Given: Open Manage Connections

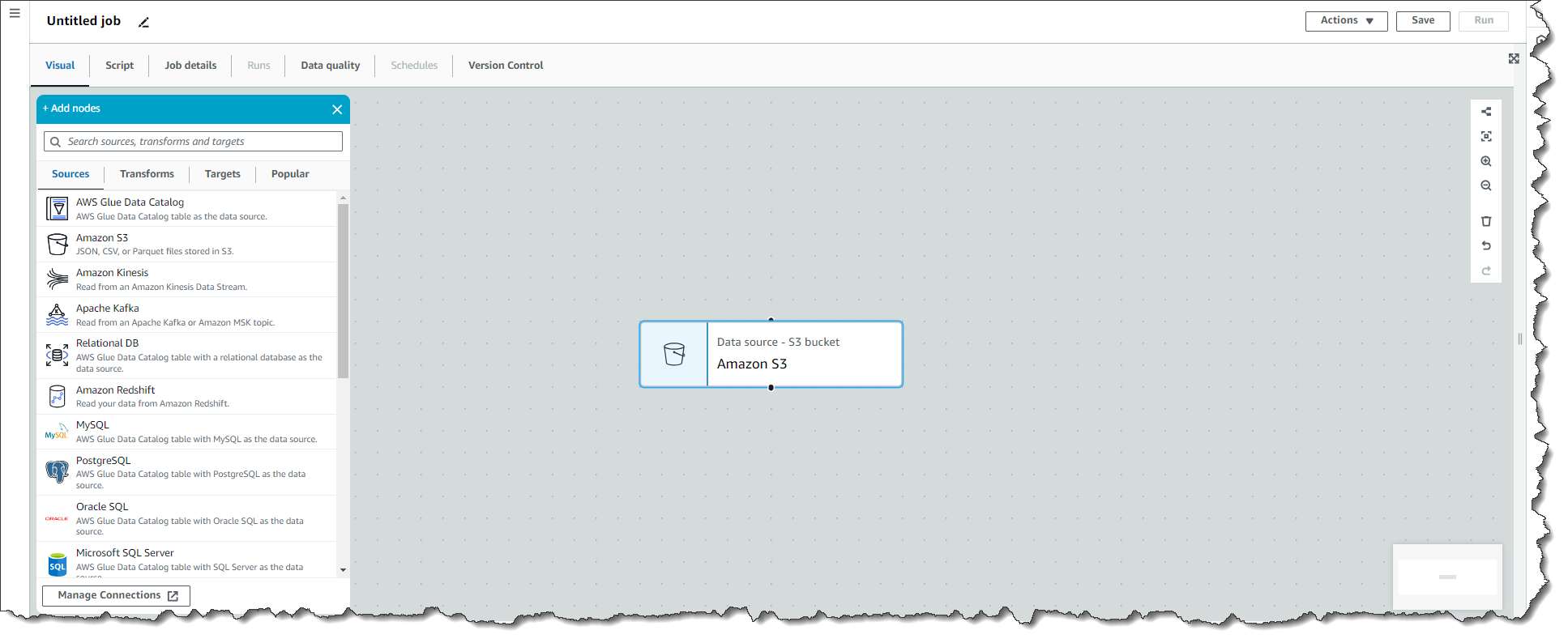Looking at the screenshot, I should [116, 596].
